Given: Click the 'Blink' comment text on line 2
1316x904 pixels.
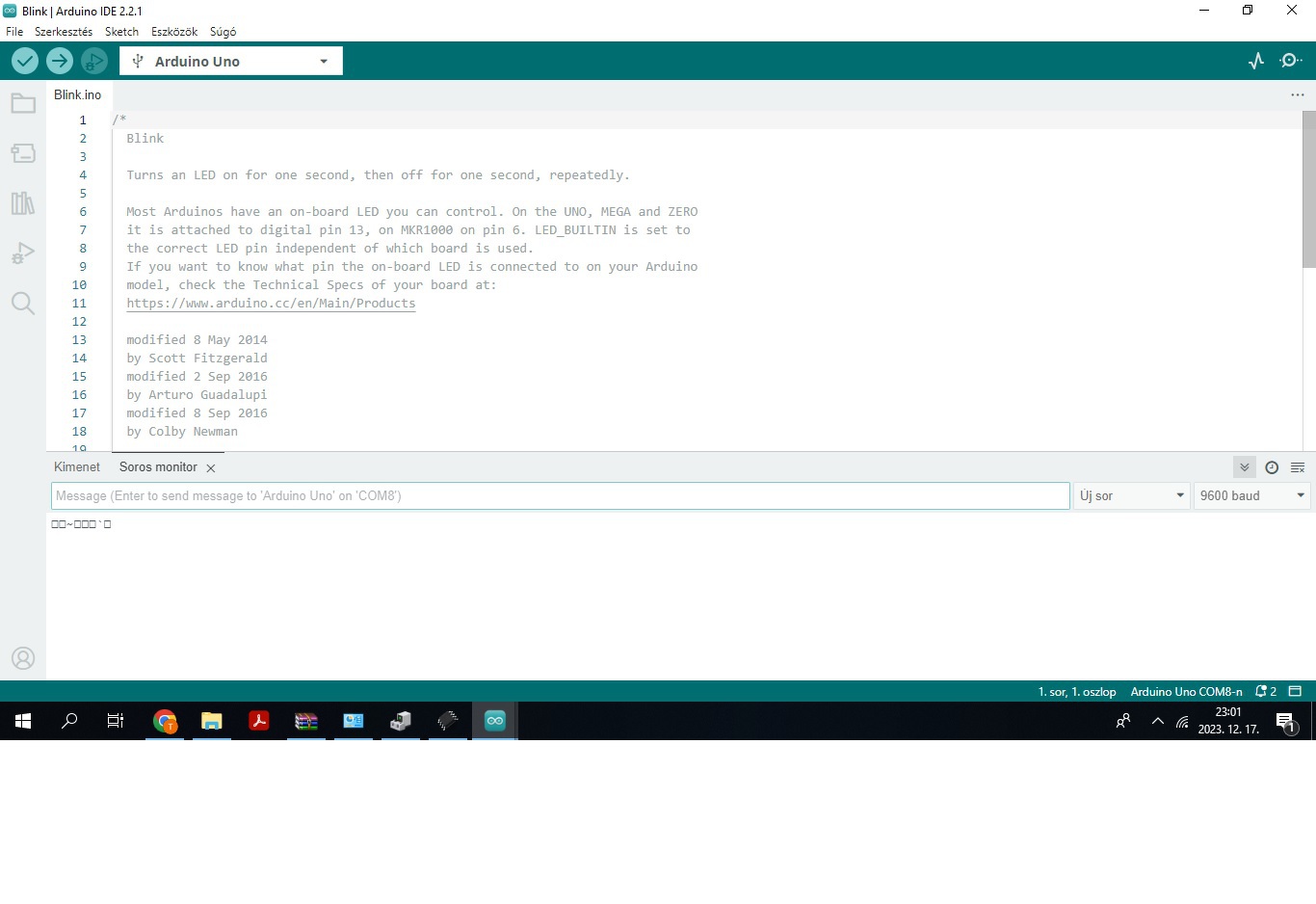Looking at the screenshot, I should point(145,138).
